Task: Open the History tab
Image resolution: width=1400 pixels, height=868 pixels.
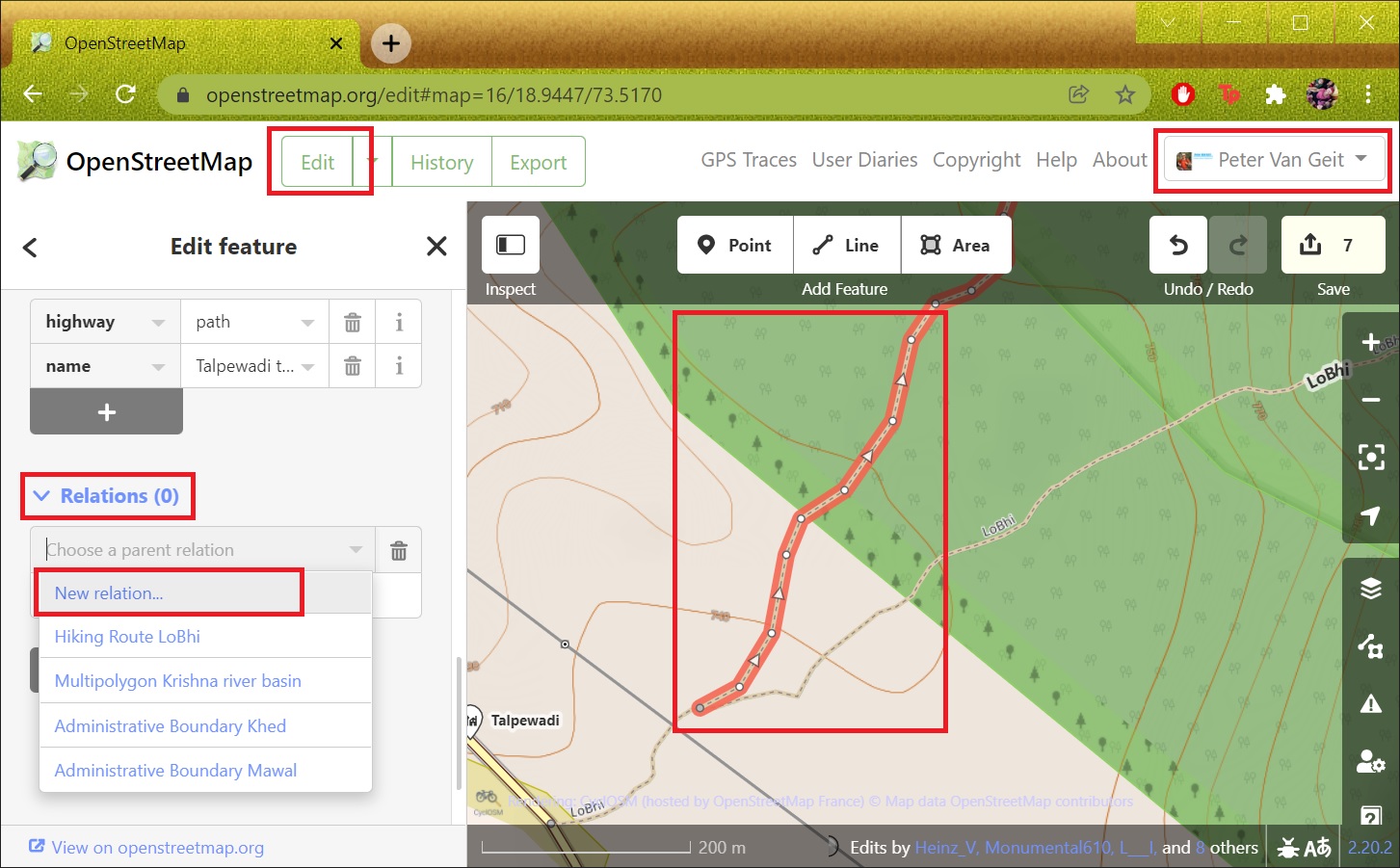Action: click(441, 162)
